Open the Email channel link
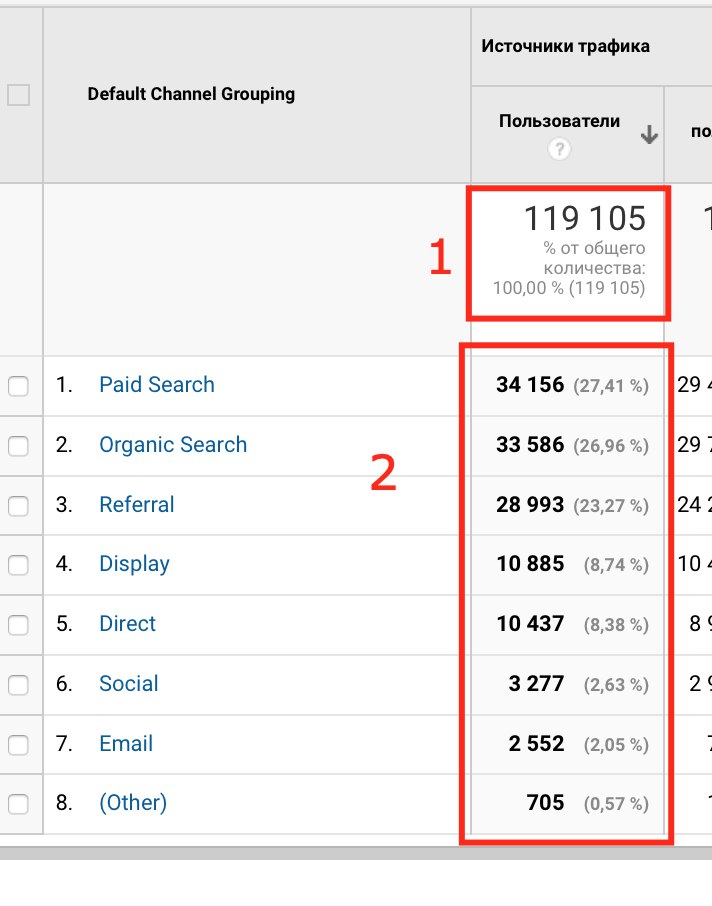Image resolution: width=712 pixels, height=906 pixels. (126, 744)
